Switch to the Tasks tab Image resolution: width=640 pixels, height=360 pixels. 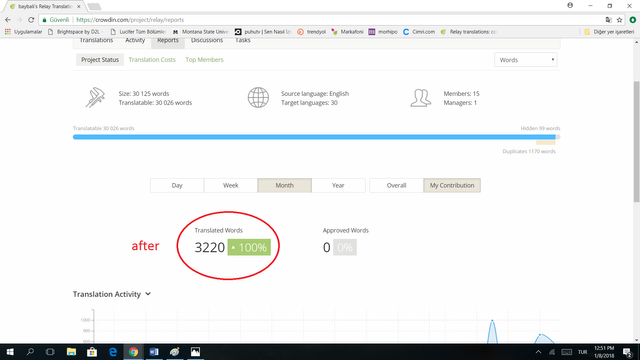point(242,41)
